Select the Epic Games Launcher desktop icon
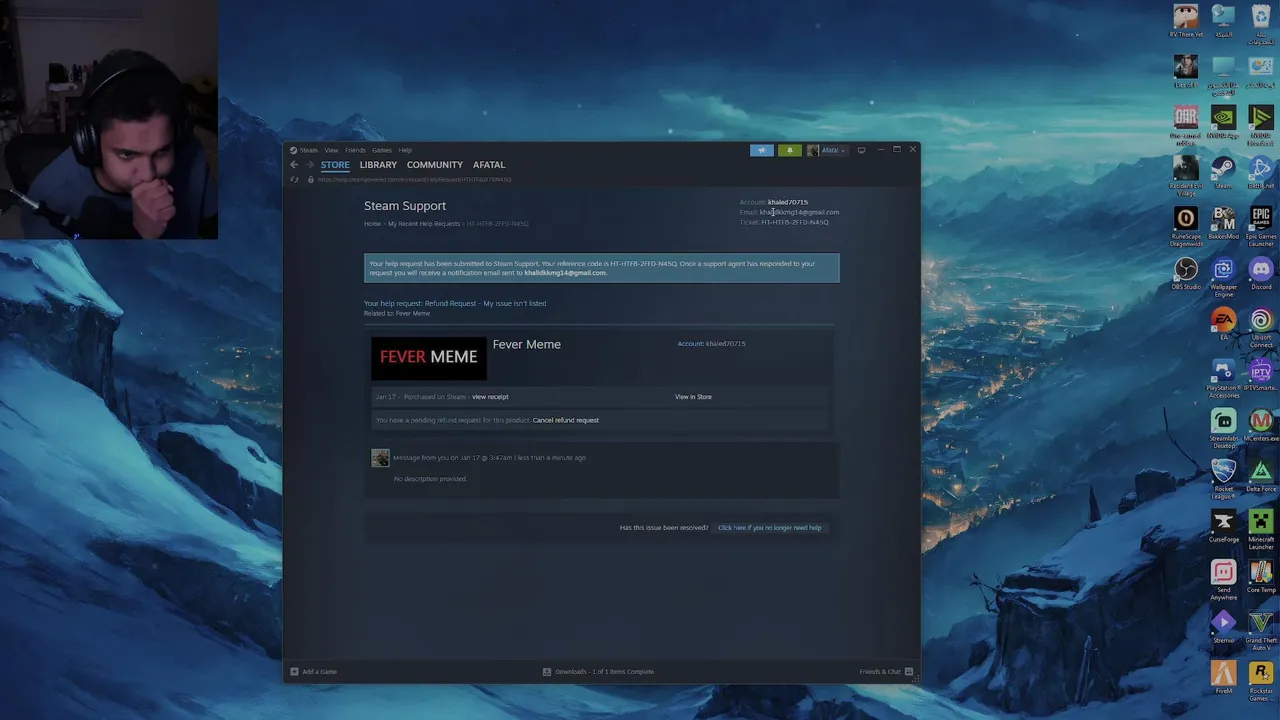Screen dimensions: 1280x720 pyautogui.click(x=1261, y=227)
